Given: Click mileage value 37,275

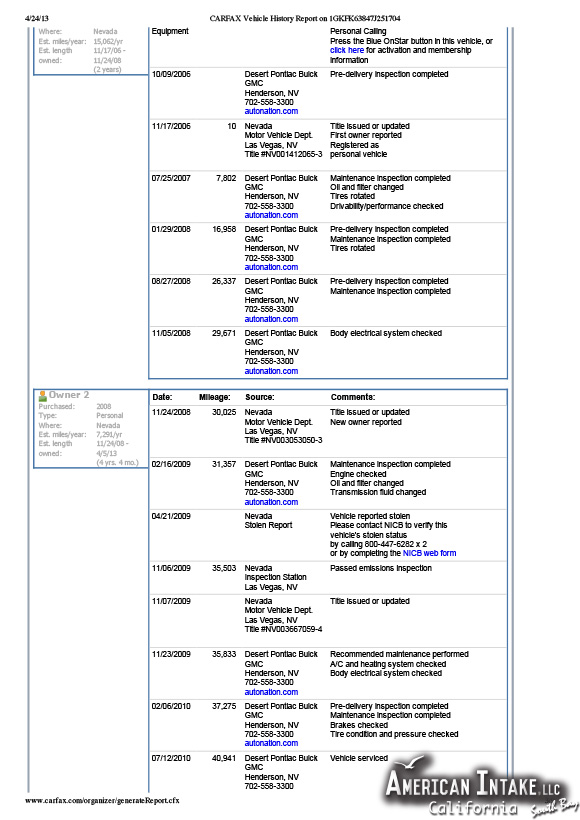Looking at the screenshot, I should (224, 706).
